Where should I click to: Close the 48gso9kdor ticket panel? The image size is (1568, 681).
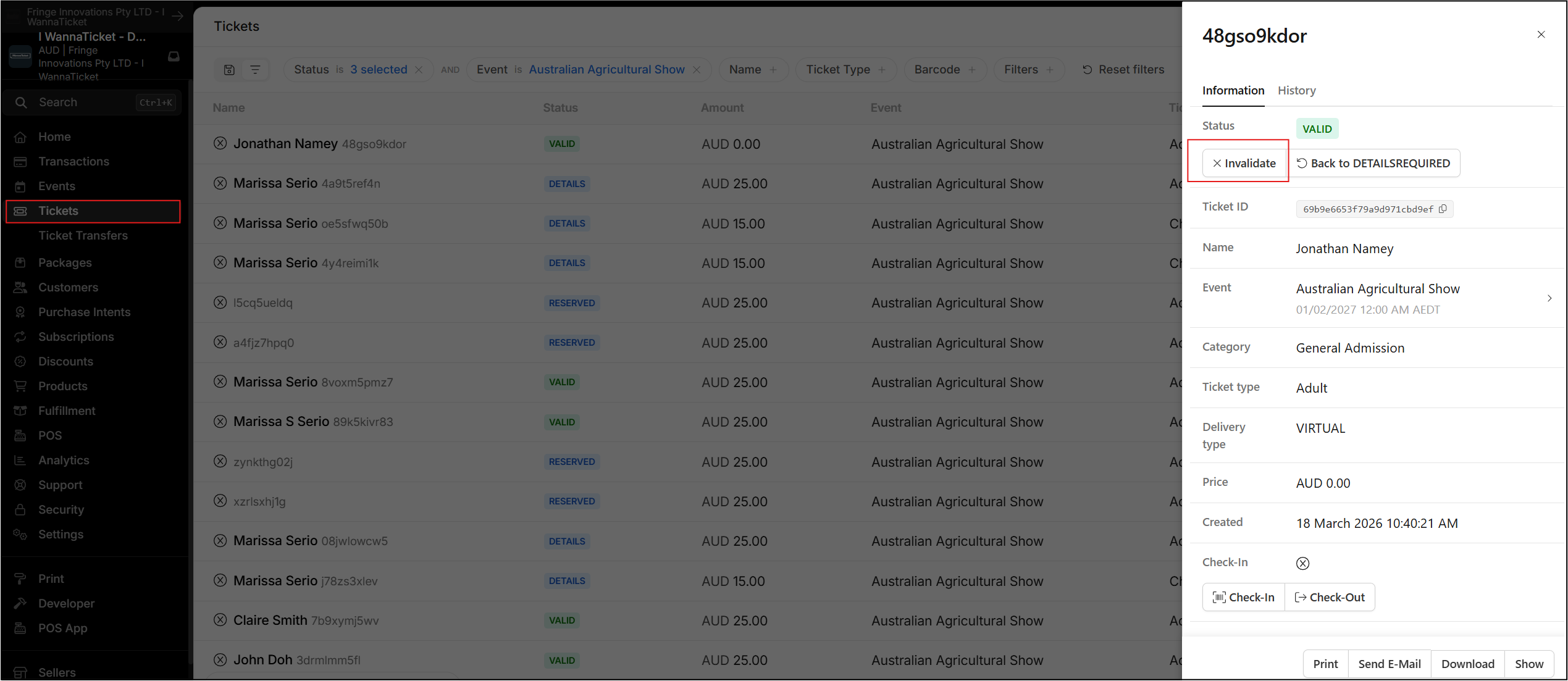click(x=1541, y=35)
